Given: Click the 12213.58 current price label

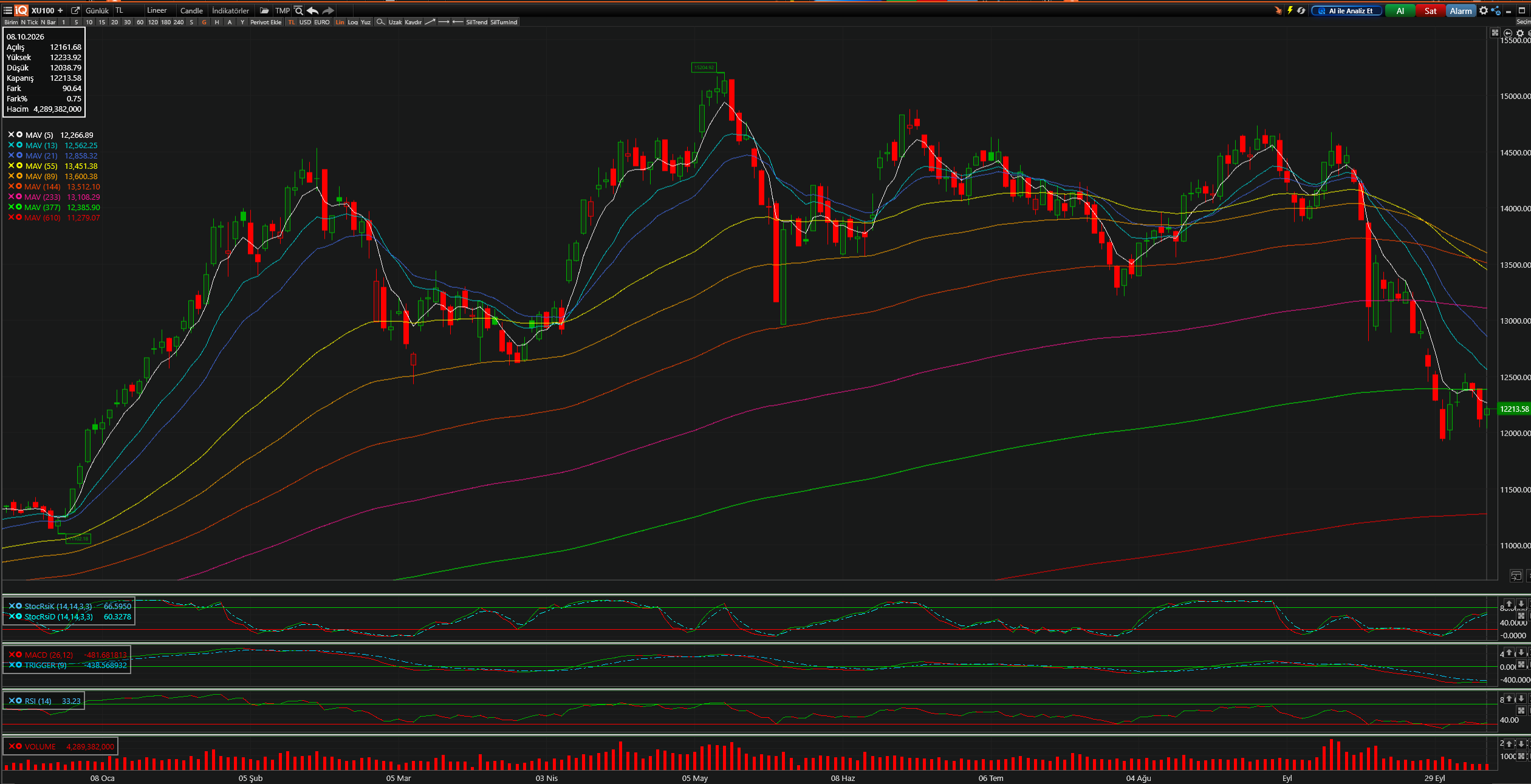Looking at the screenshot, I should [x=1513, y=409].
